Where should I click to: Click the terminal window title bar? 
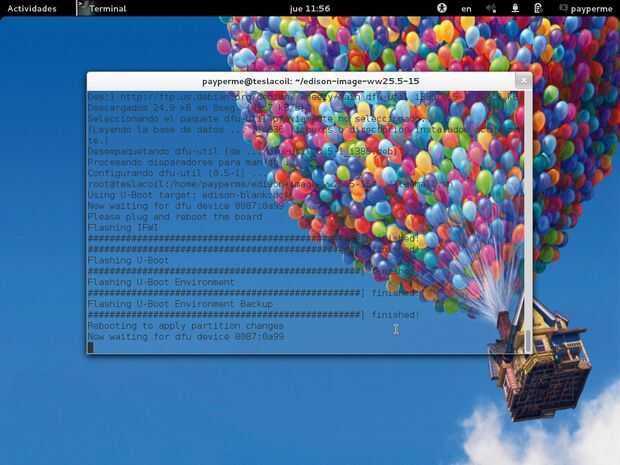(x=310, y=81)
